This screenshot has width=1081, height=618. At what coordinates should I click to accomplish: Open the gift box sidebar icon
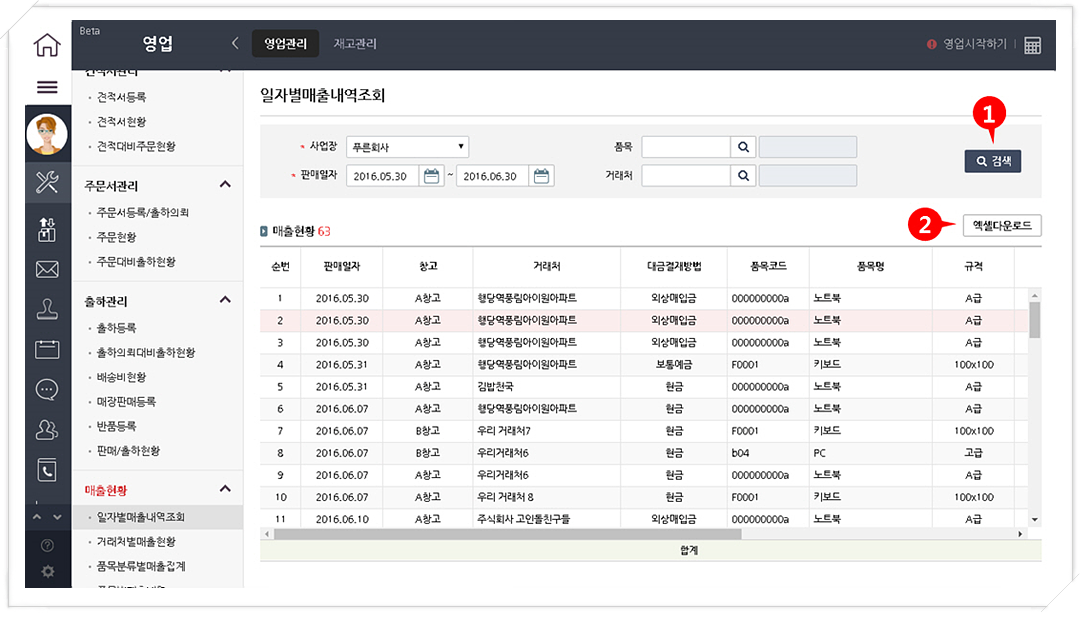point(47,229)
